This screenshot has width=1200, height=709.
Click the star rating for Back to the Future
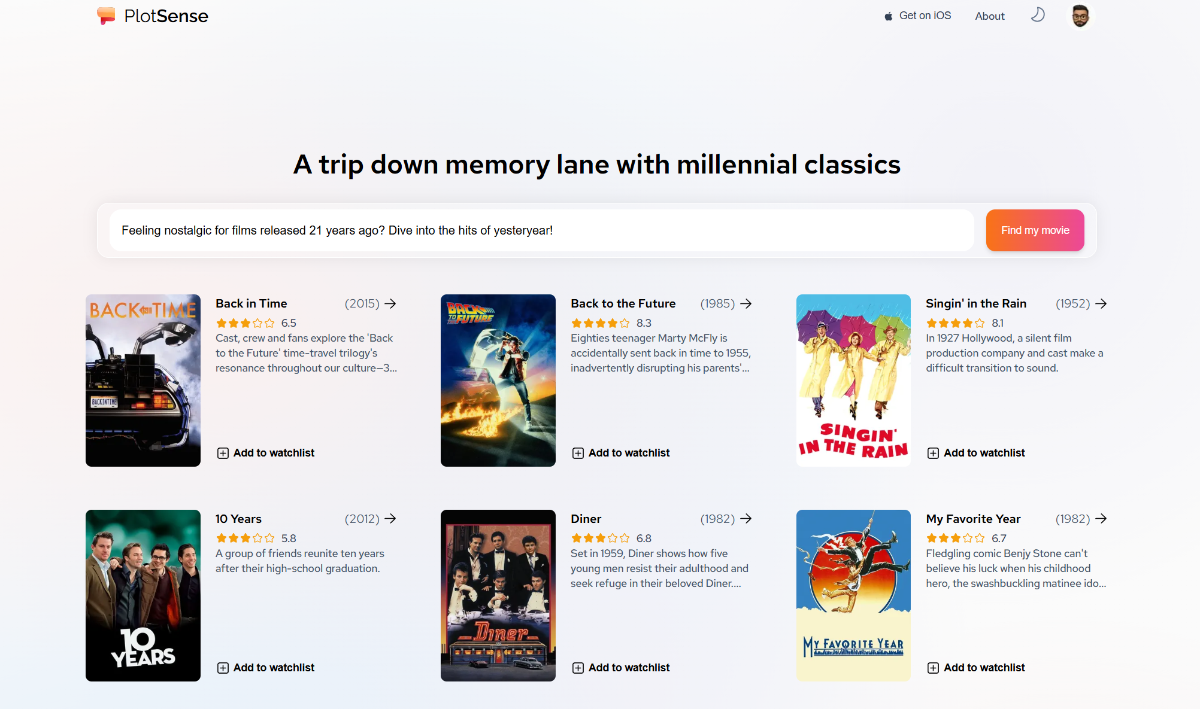tap(600, 323)
